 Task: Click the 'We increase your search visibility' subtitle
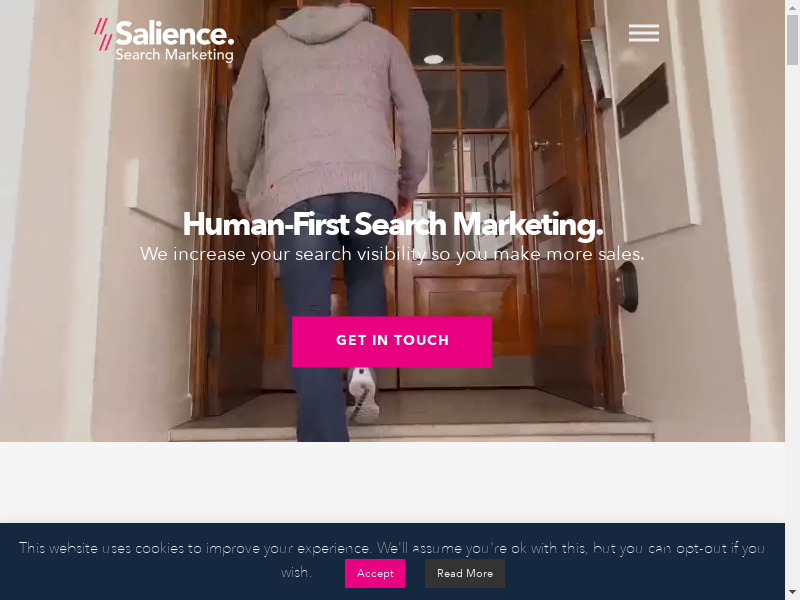coord(392,254)
